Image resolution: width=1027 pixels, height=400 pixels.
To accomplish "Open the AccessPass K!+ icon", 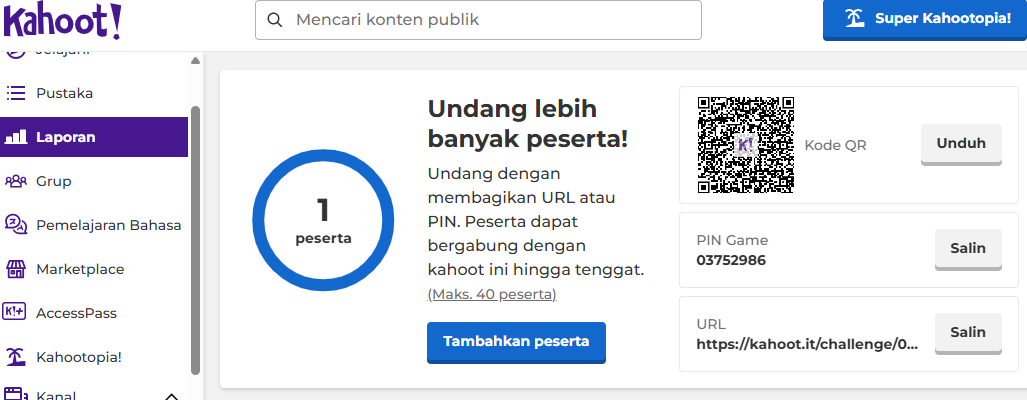I will pos(15,313).
